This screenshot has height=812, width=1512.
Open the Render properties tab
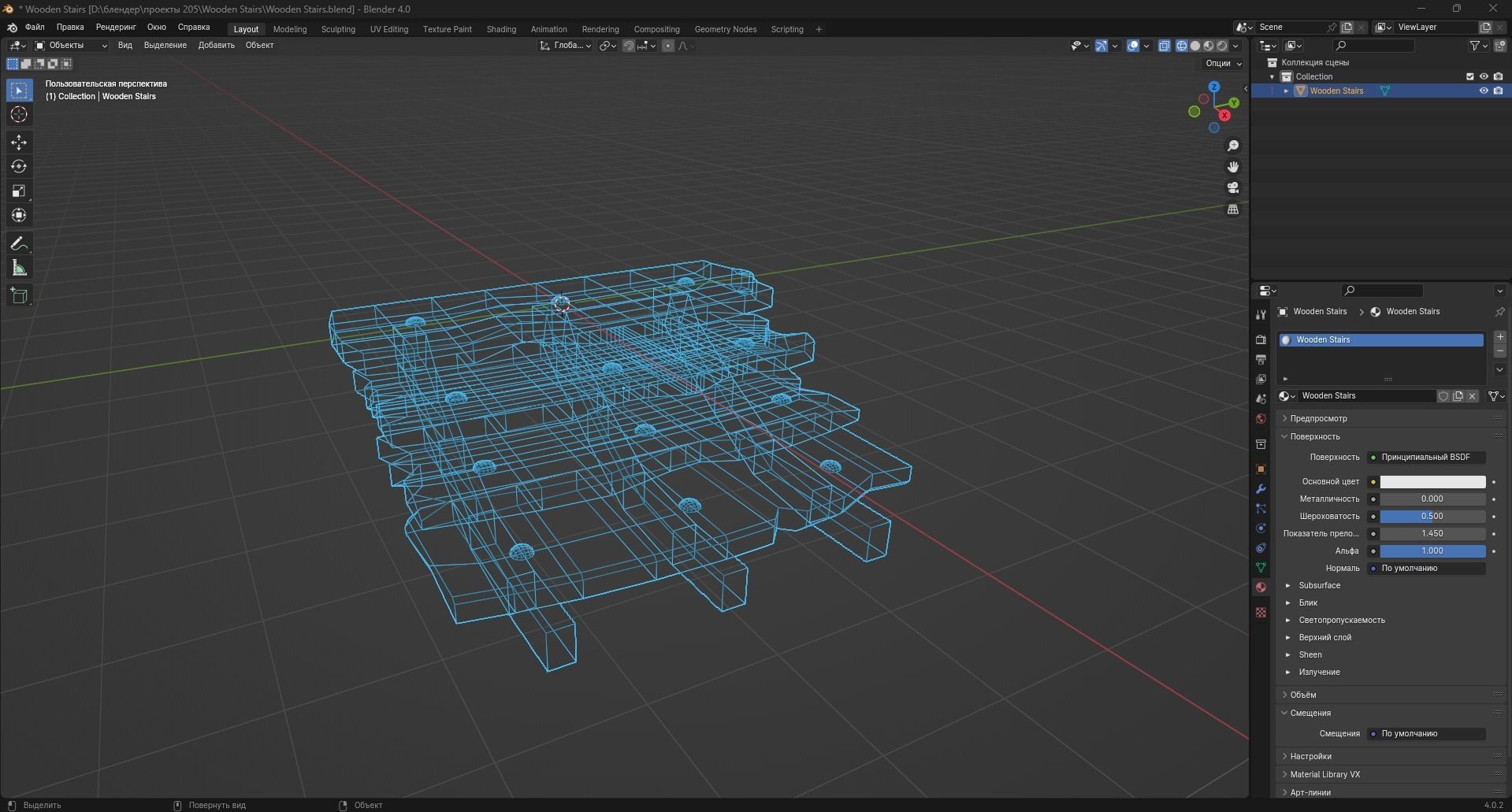[1261, 339]
